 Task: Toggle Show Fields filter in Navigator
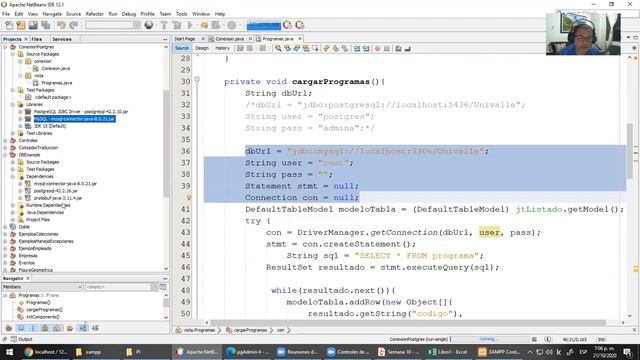(x=21, y=328)
